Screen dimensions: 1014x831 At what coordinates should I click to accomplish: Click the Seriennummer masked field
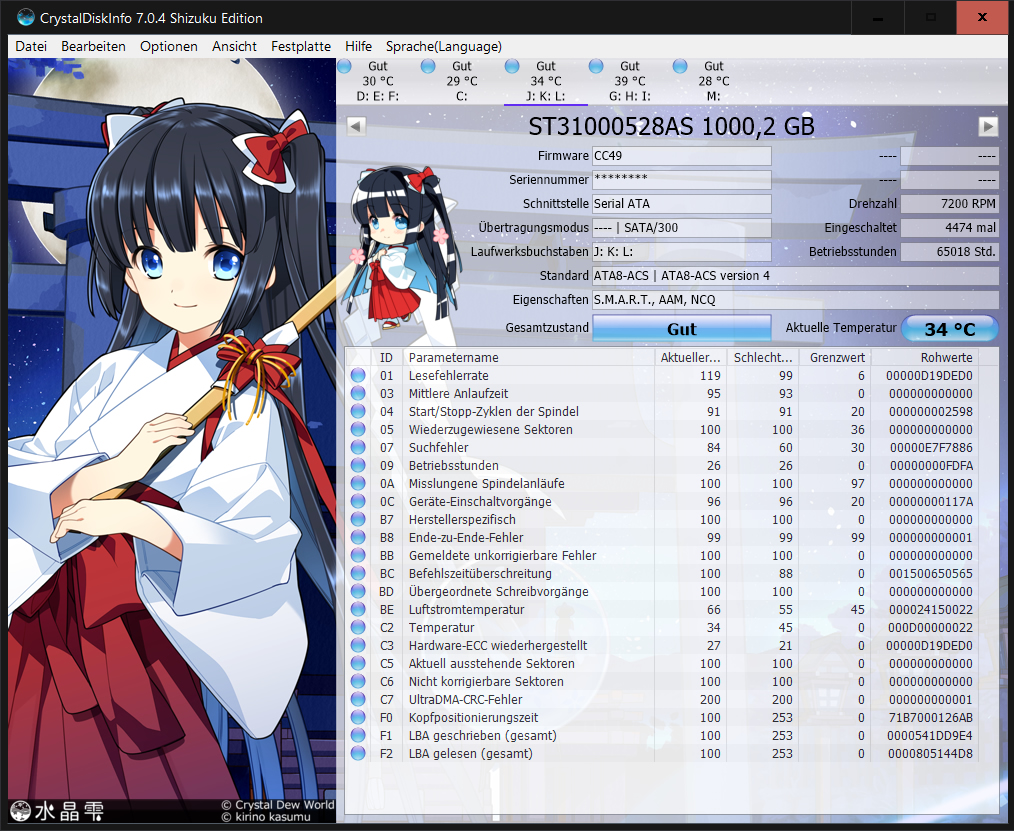click(x=682, y=180)
